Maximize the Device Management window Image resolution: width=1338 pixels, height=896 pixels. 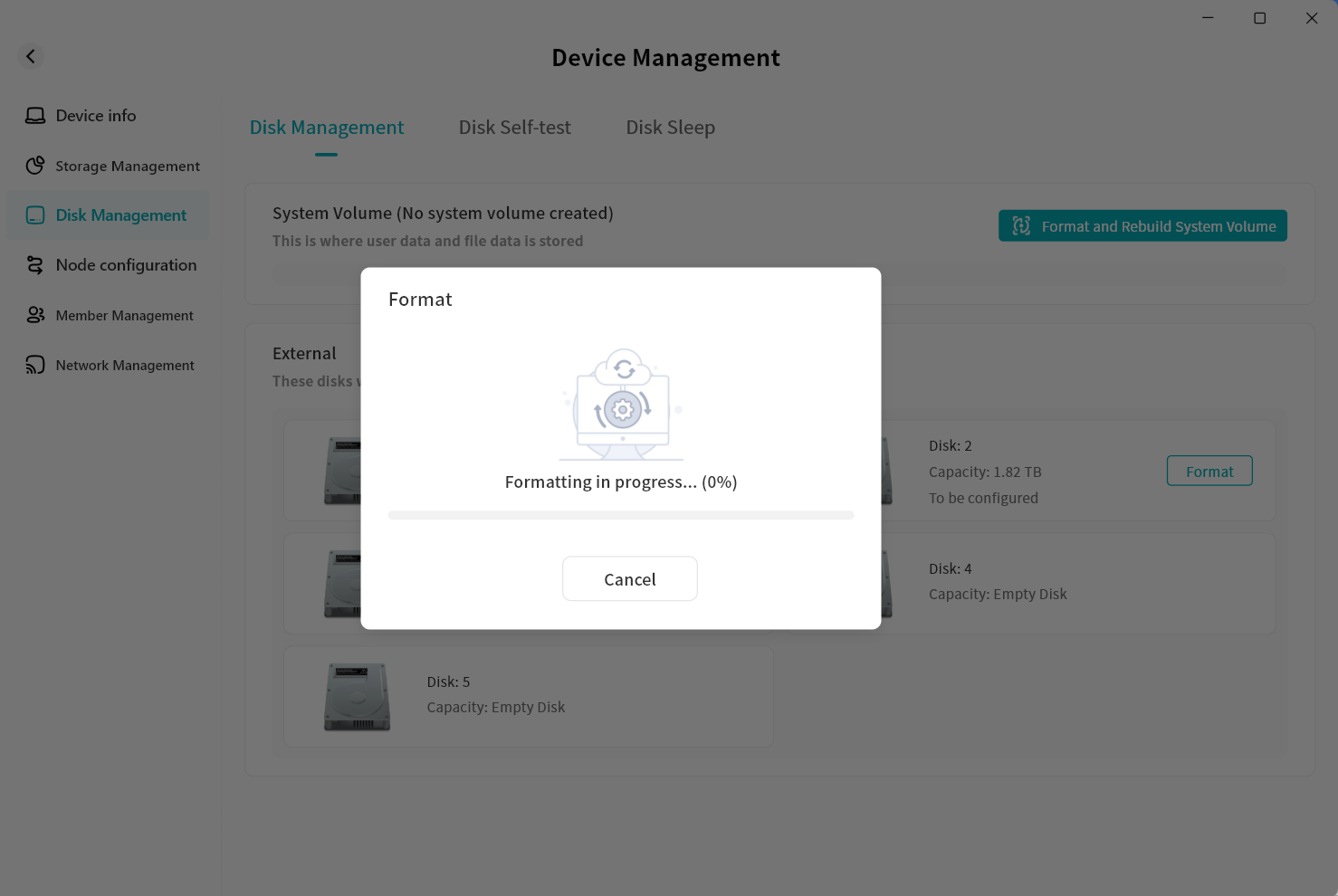coord(1259,18)
